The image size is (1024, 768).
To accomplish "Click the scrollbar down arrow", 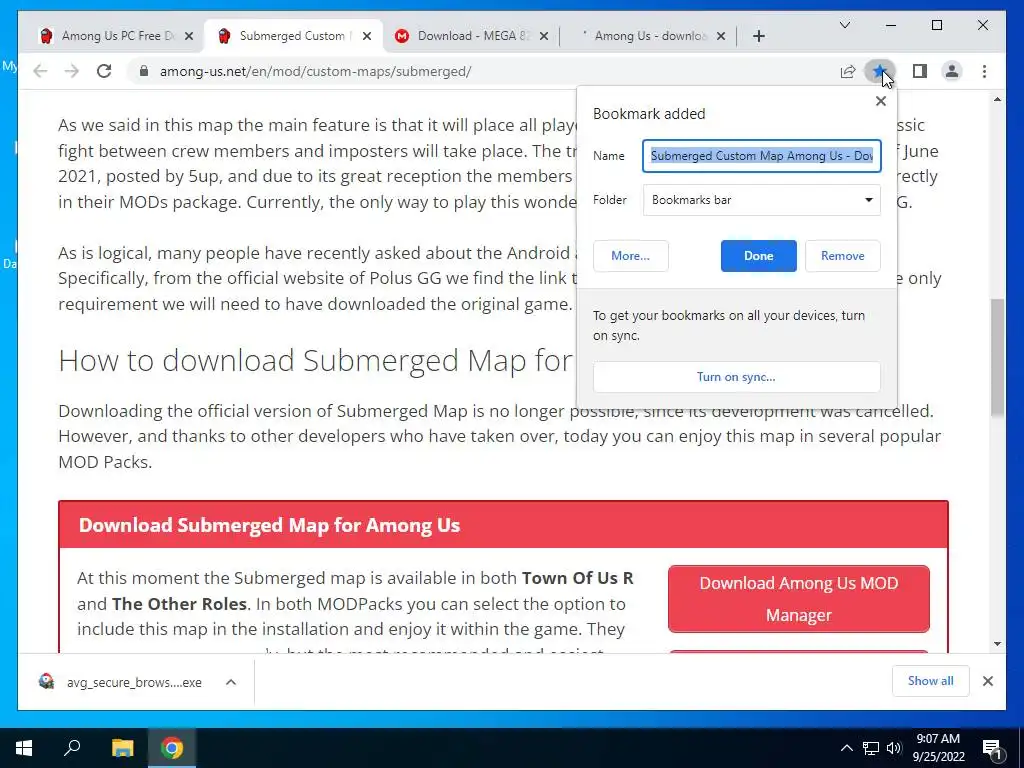I will click(x=997, y=644).
